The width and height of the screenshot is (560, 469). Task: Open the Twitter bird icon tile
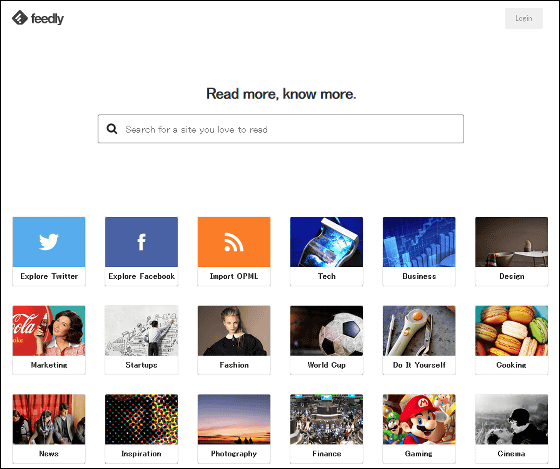[49, 242]
